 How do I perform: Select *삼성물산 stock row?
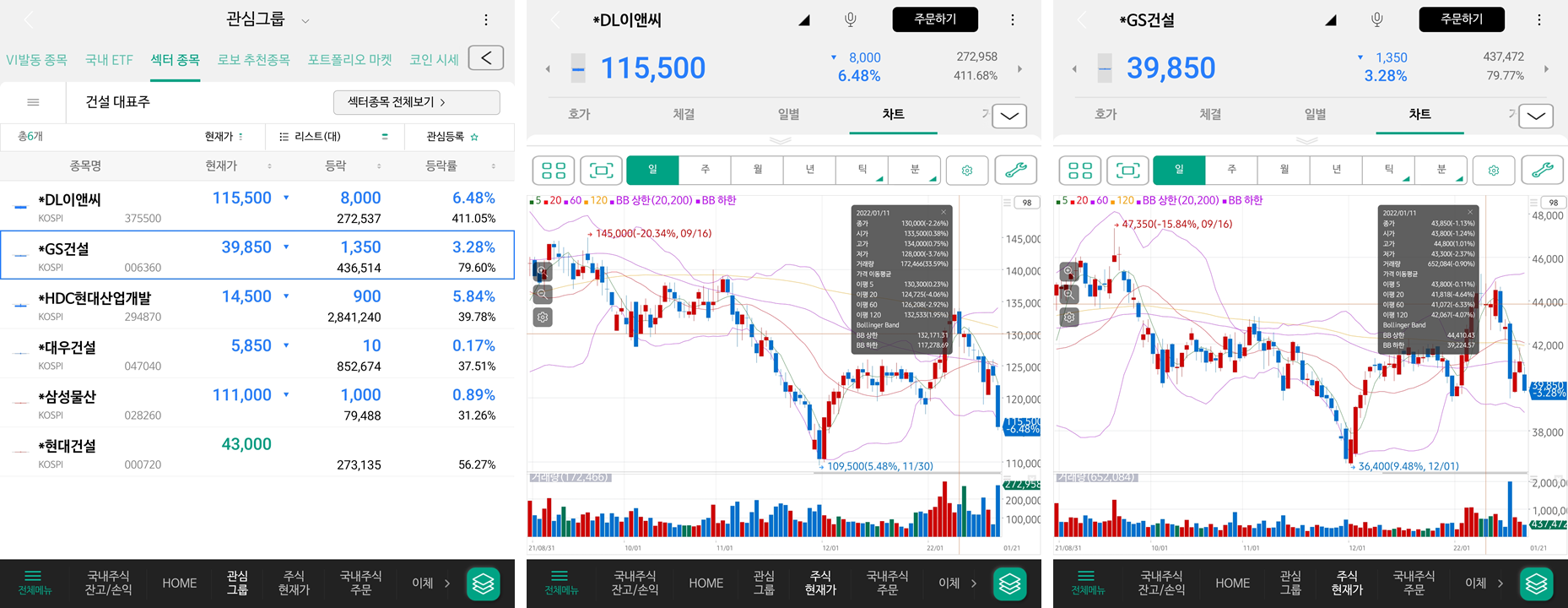click(257, 404)
